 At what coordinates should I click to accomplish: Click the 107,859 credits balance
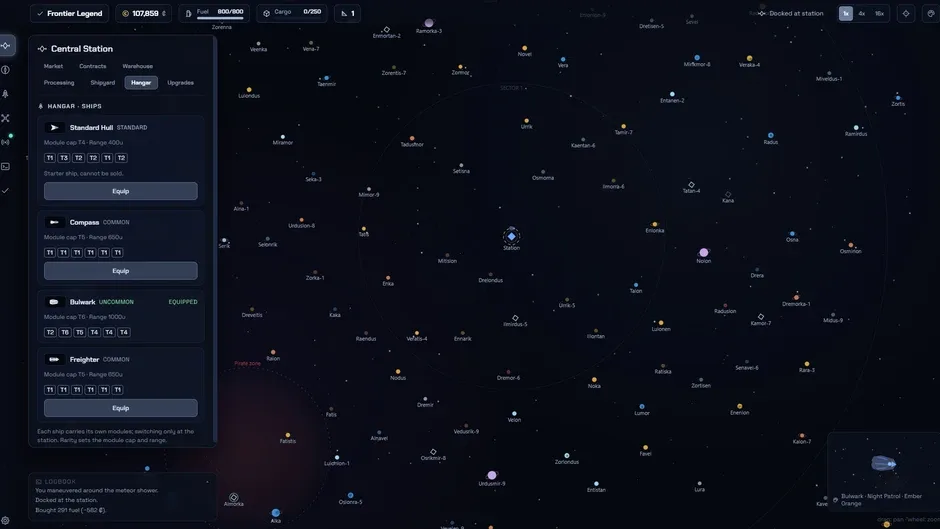[146, 13]
